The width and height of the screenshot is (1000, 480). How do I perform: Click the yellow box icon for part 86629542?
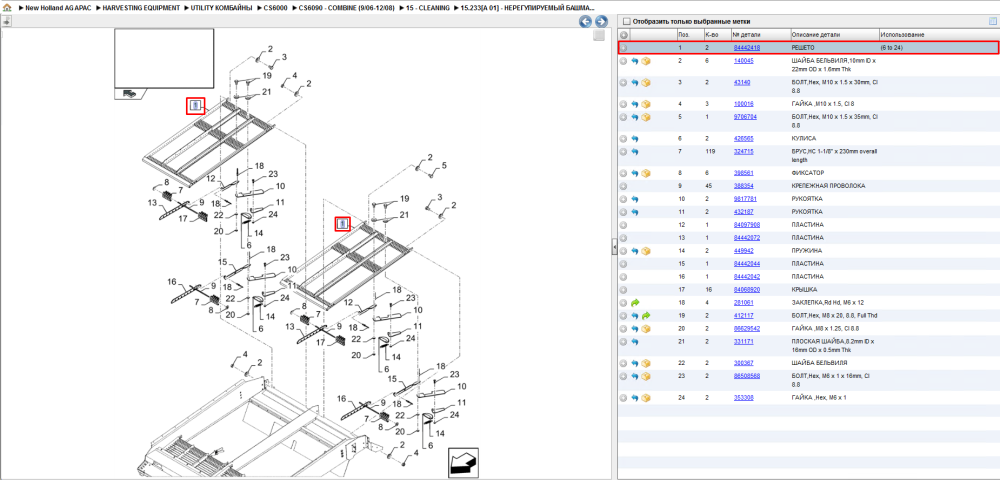(645, 329)
